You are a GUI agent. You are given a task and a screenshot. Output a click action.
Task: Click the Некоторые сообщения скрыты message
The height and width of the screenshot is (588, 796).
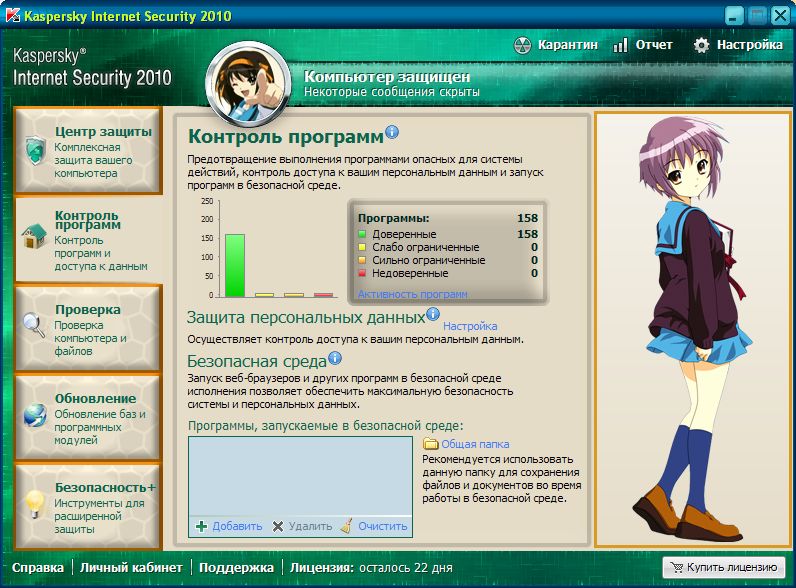pyautogui.click(x=391, y=92)
